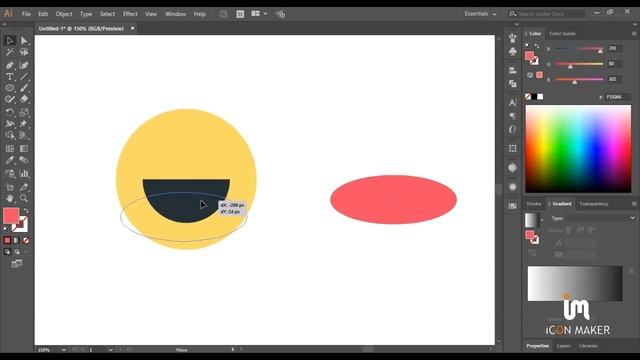Select the Shaper tool
Viewport: 640px width, 360px height.
(x=10, y=99)
